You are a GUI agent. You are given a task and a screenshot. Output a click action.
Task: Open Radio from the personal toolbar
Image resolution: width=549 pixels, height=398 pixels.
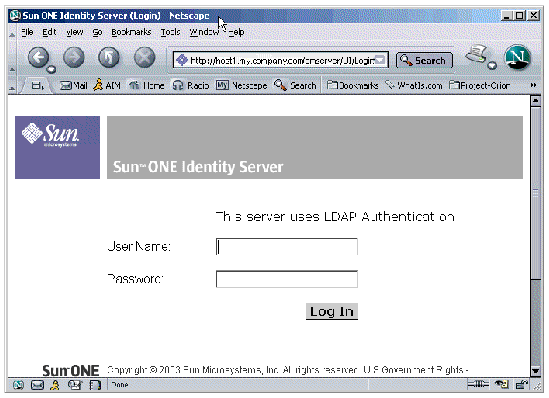(191, 85)
